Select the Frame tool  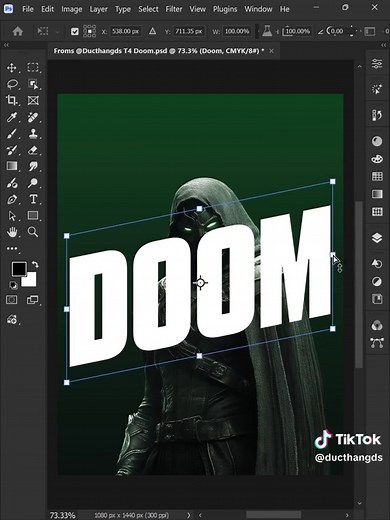pyautogui.click(x=33, y=100)
